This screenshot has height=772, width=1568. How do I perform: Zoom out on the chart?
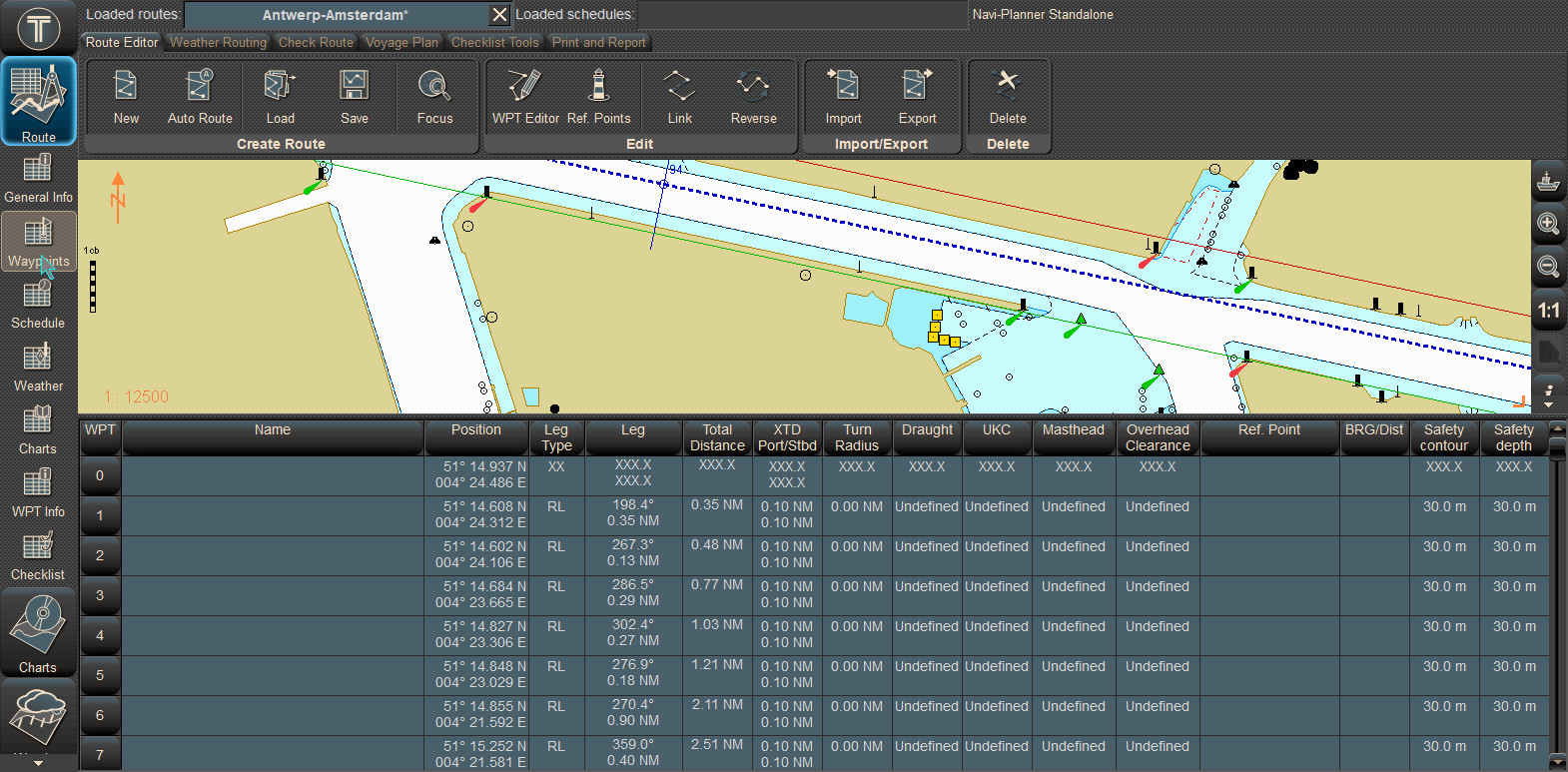point(1548,267)
